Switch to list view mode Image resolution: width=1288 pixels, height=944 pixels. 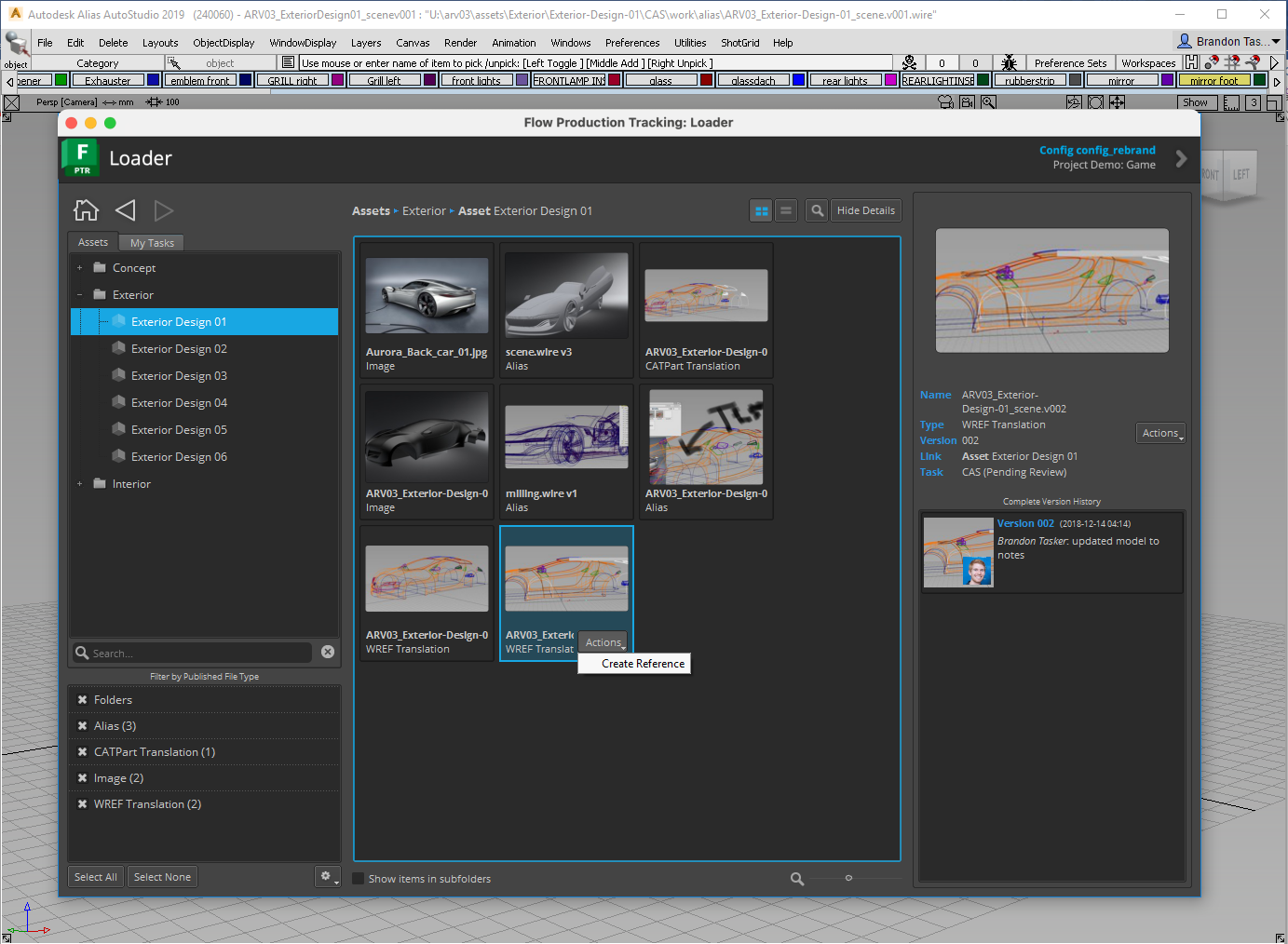[x=786, y=211]
